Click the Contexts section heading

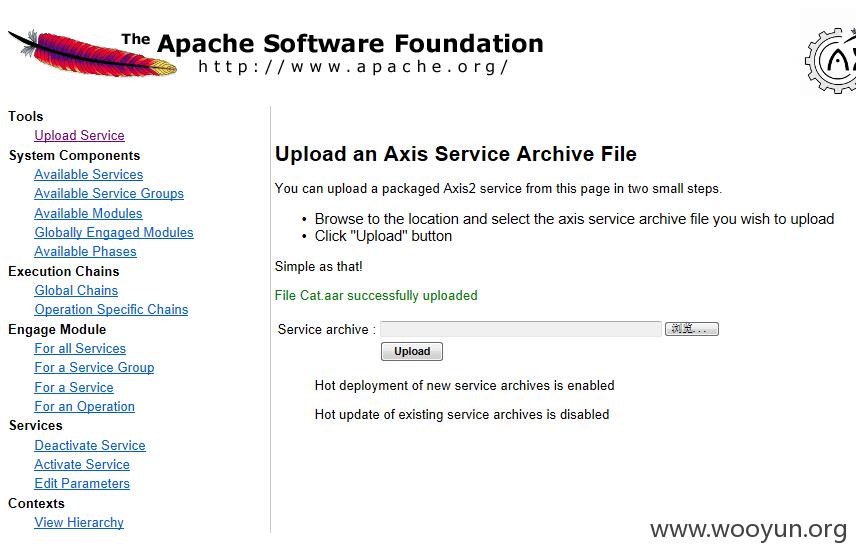[x=36, y=503]
